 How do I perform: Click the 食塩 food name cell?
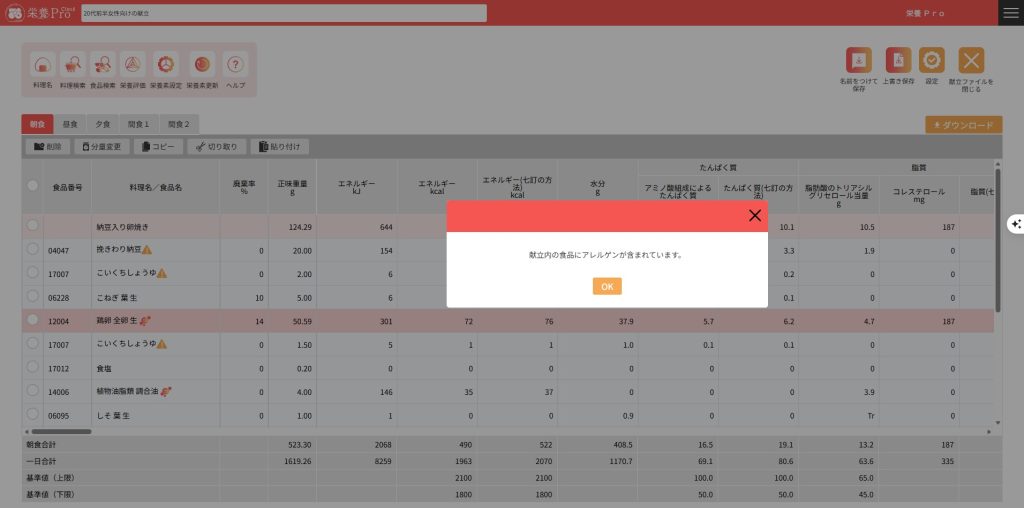pos(155,368)
